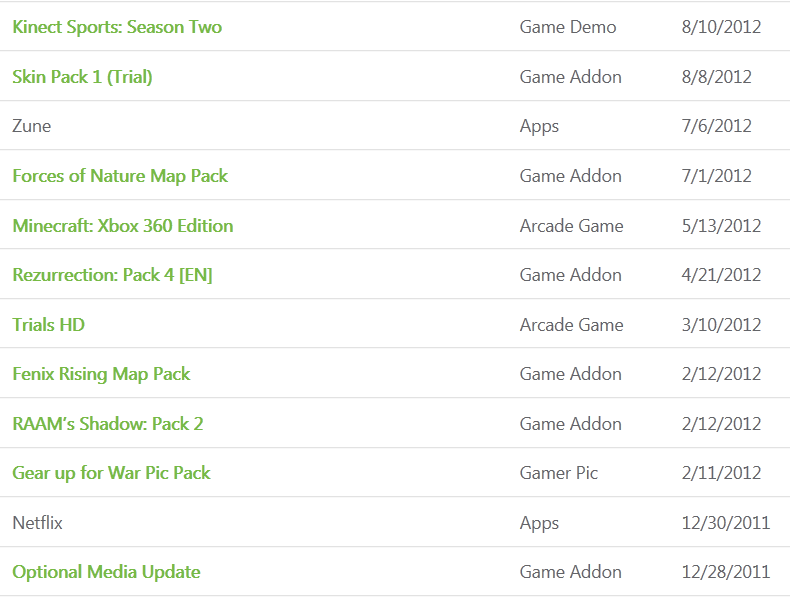Open Fenix Rising Map Pack link
The width and height of the screenshot is (790, 601).
tap(101, 374)
